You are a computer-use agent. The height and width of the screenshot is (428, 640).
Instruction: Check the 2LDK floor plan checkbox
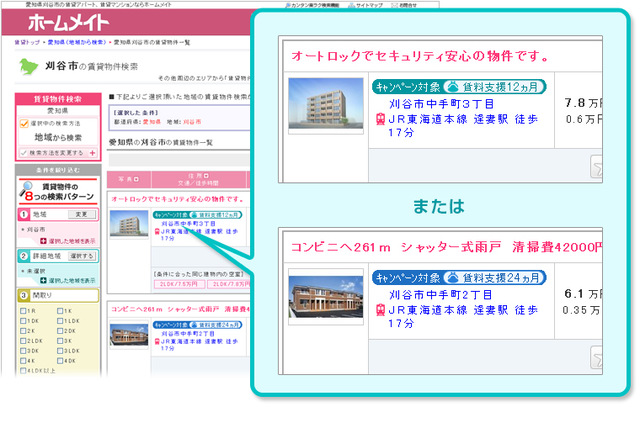[23, 341]
